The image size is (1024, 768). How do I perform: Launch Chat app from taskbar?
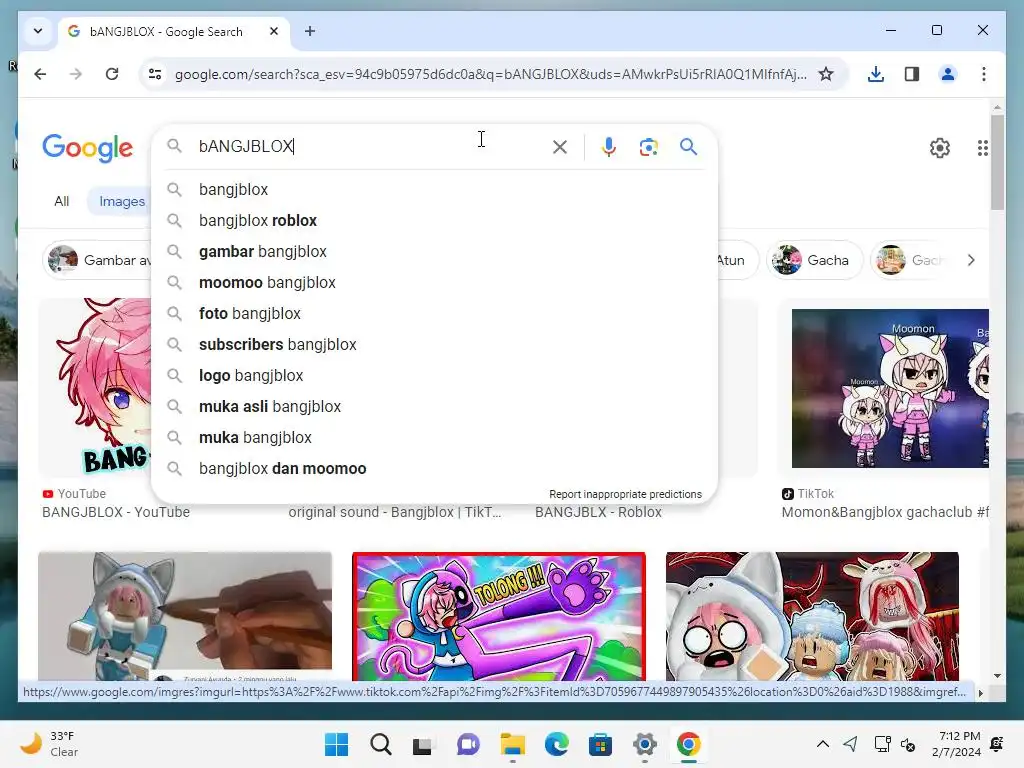coord(468,744)
